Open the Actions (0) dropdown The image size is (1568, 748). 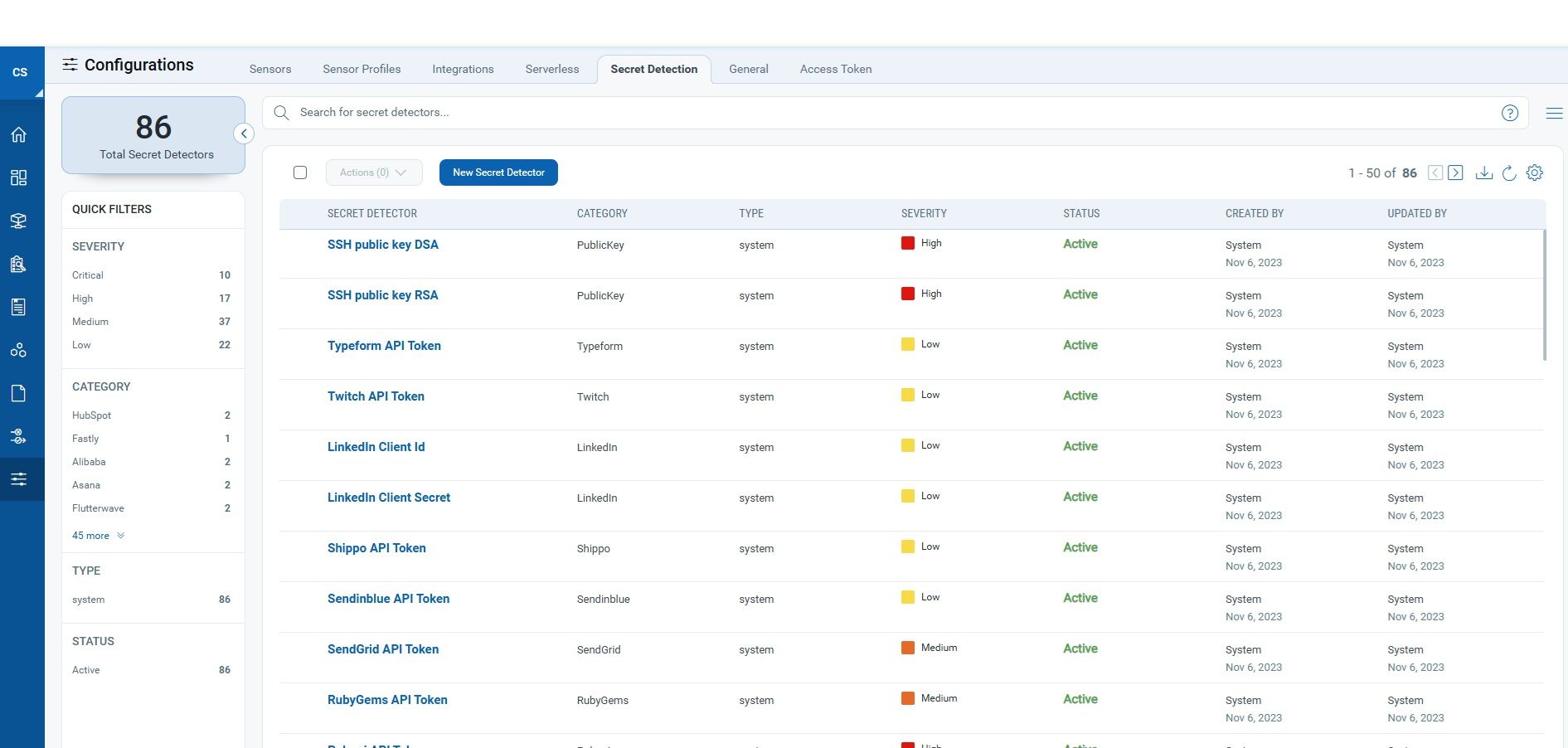point(373,172)
